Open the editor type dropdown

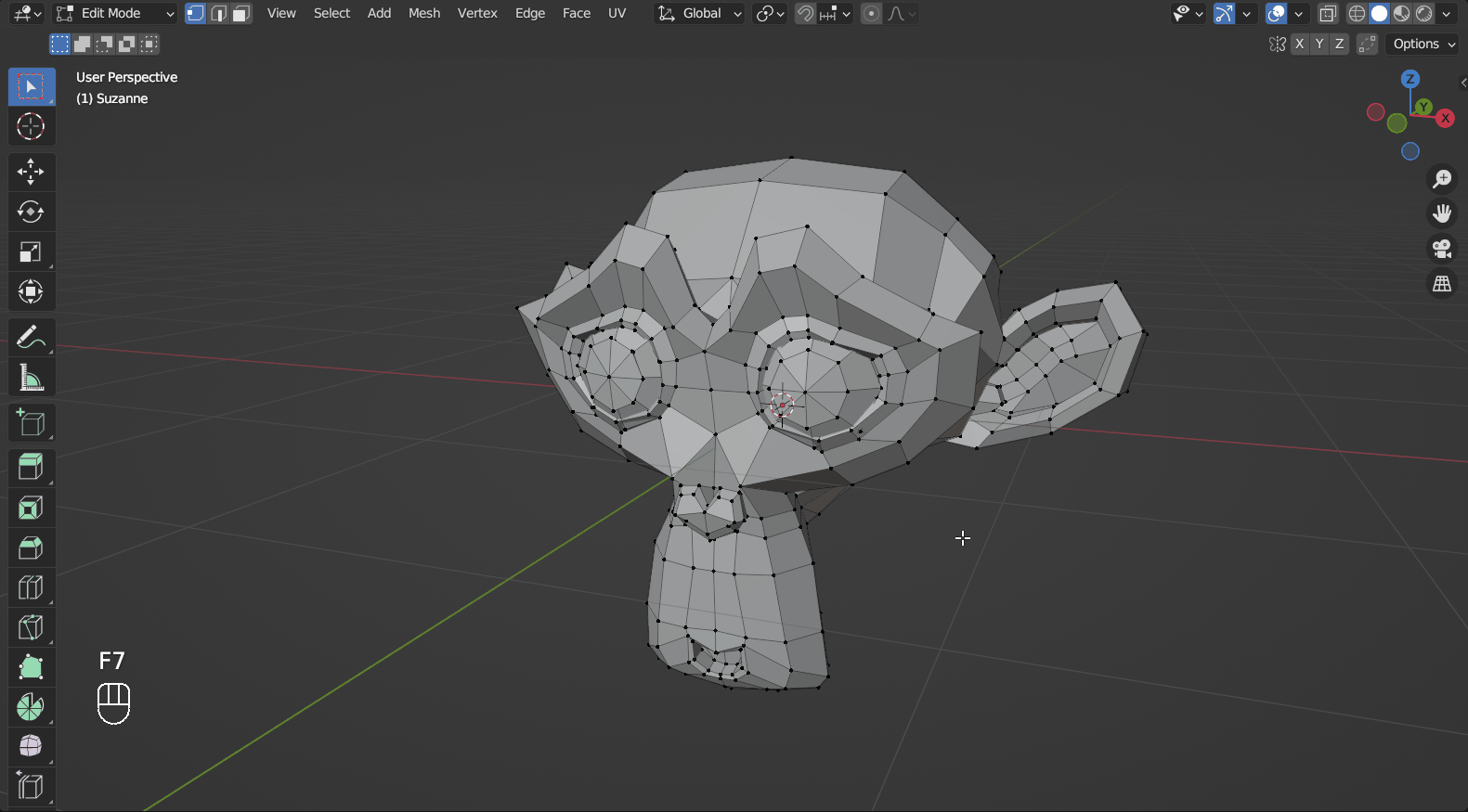(28, 13)
